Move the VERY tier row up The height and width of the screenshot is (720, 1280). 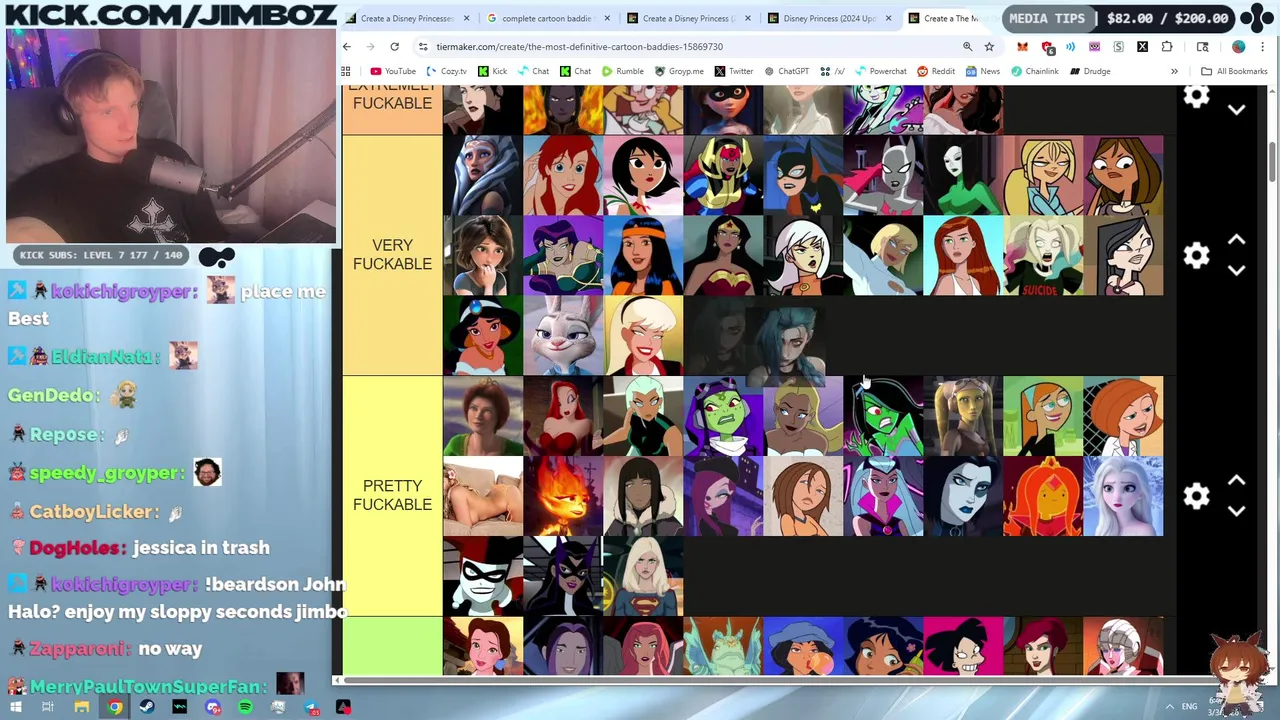(x=1236, y=240)
